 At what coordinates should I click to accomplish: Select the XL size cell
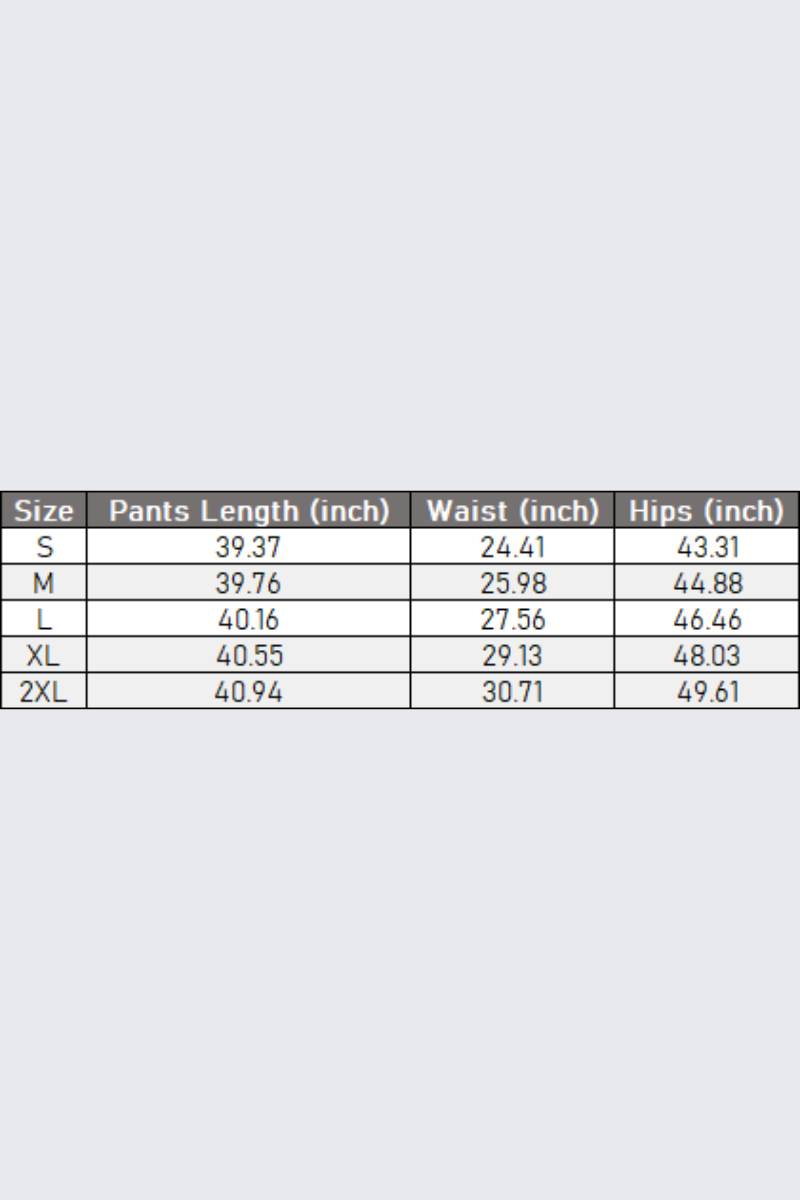coord(44,655)
